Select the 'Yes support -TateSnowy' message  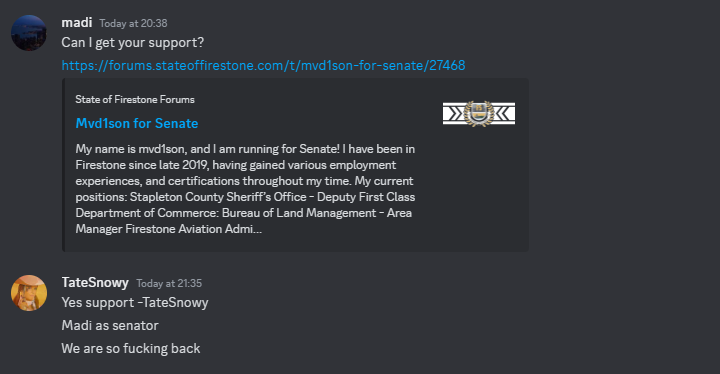135,303
